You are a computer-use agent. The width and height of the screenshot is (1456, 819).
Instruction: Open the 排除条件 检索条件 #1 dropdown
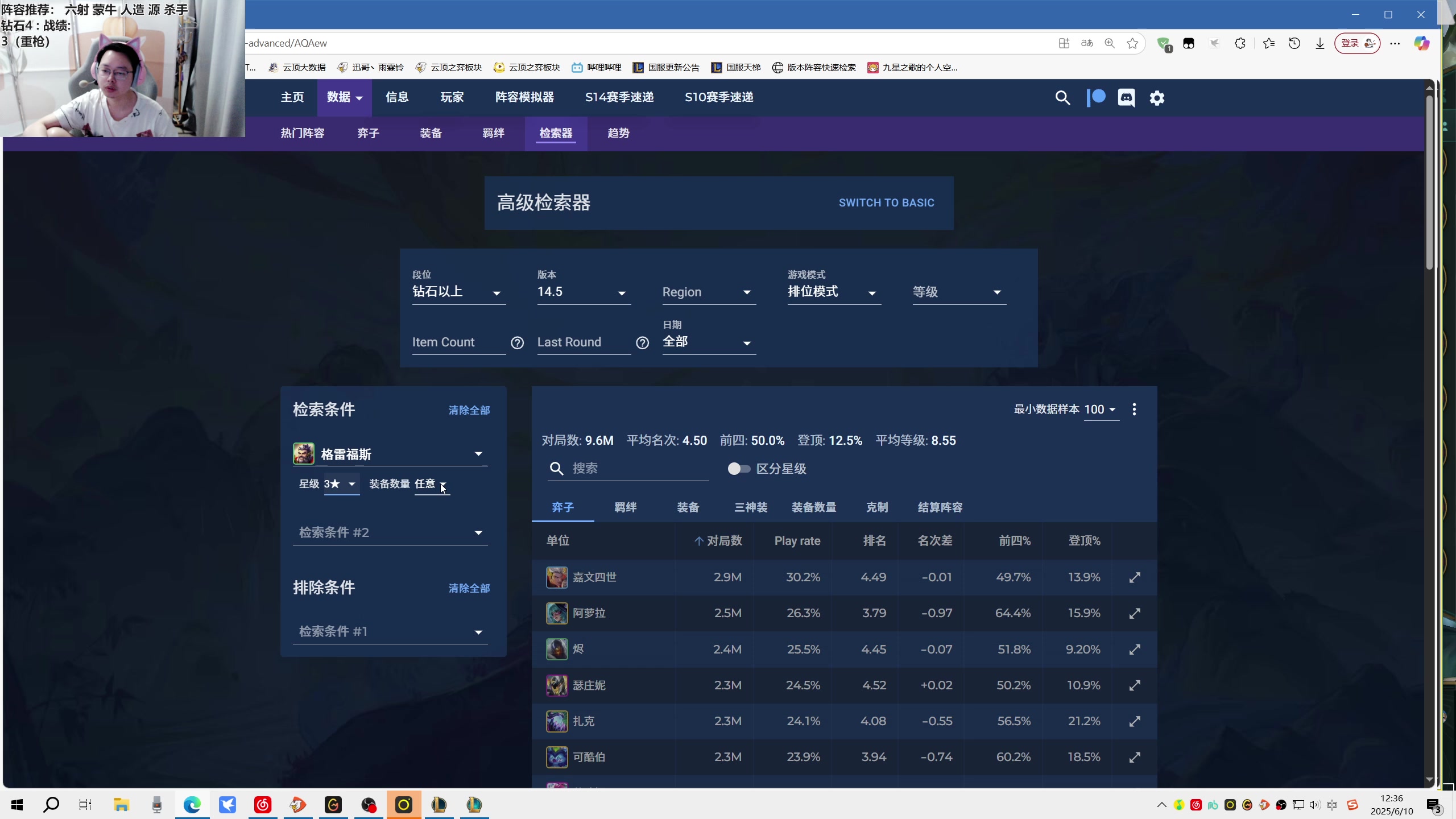(390, 631)
